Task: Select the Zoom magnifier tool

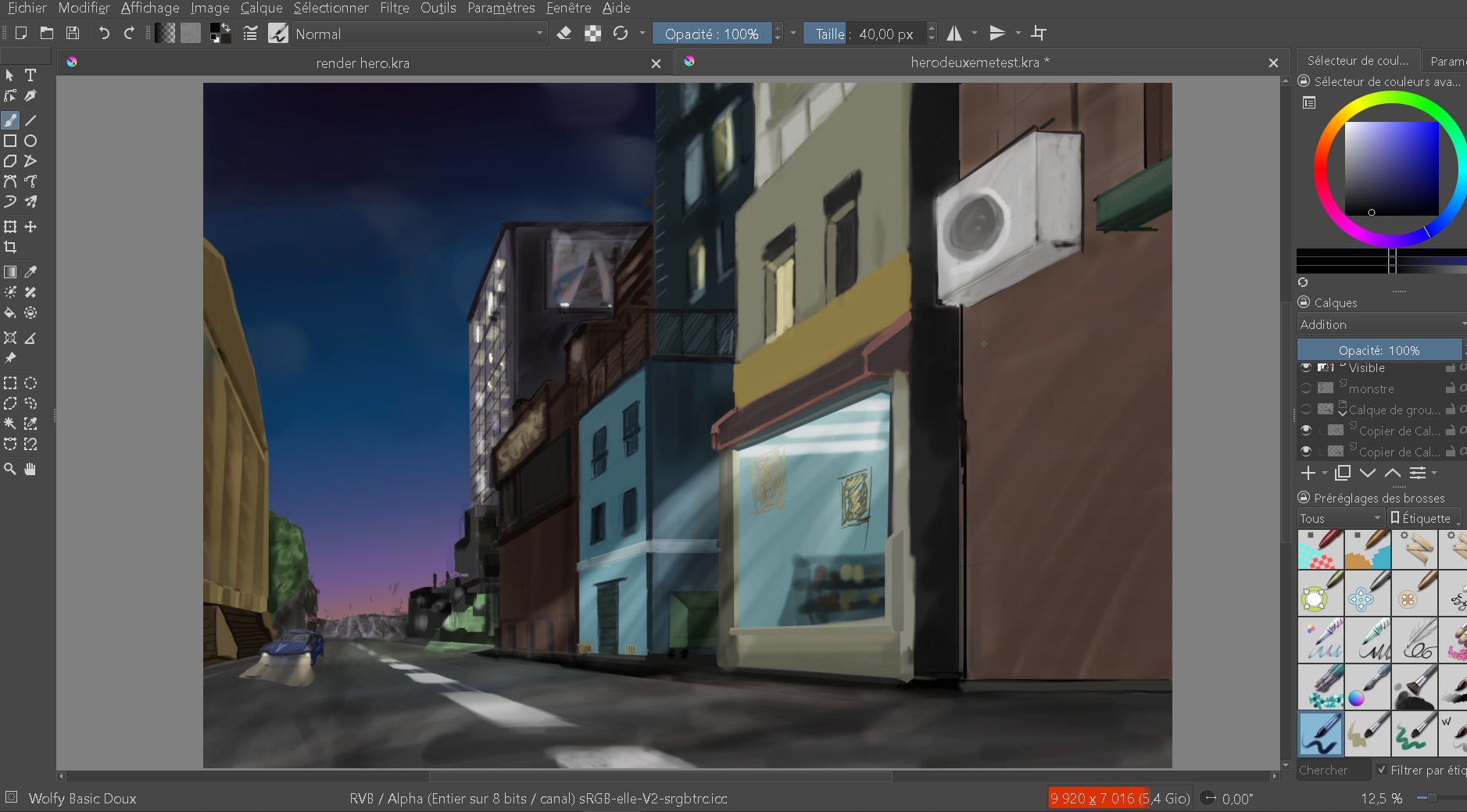Action: tap(10, 469)
